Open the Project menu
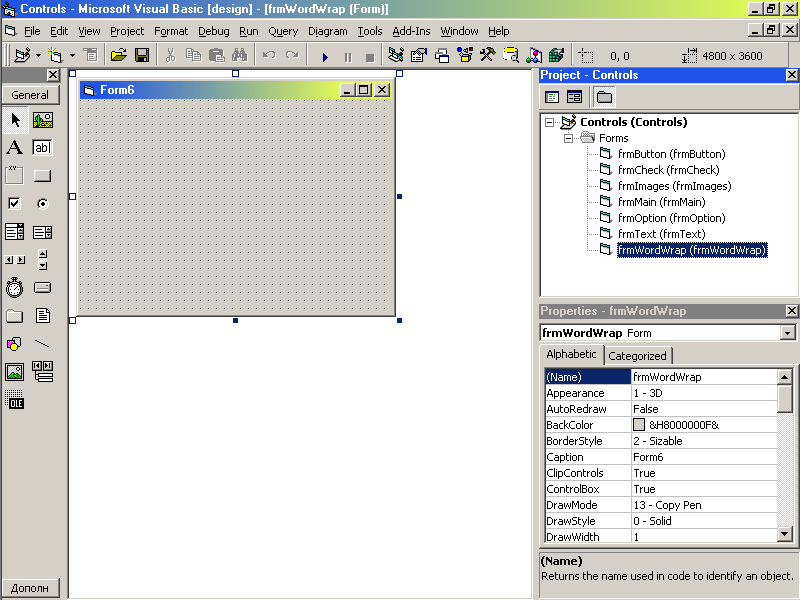Screen dimensions: 800x600 [127, 32]
